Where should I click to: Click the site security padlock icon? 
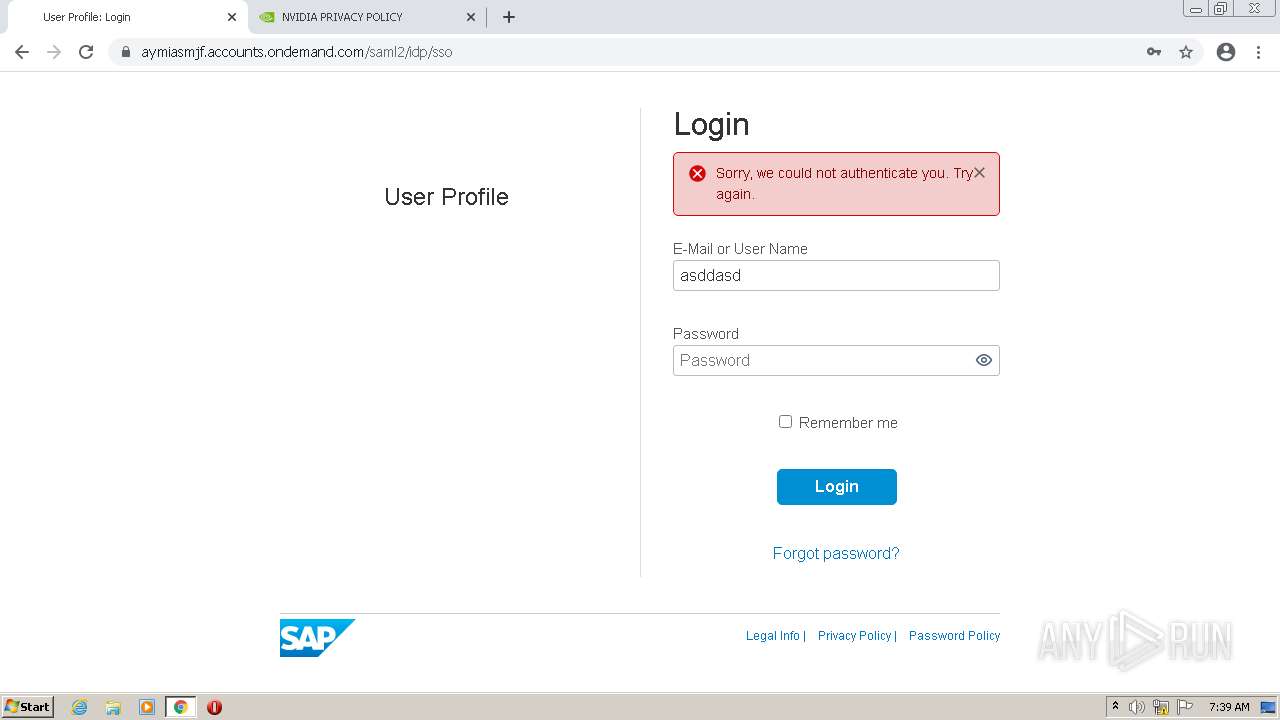point(126,52)
